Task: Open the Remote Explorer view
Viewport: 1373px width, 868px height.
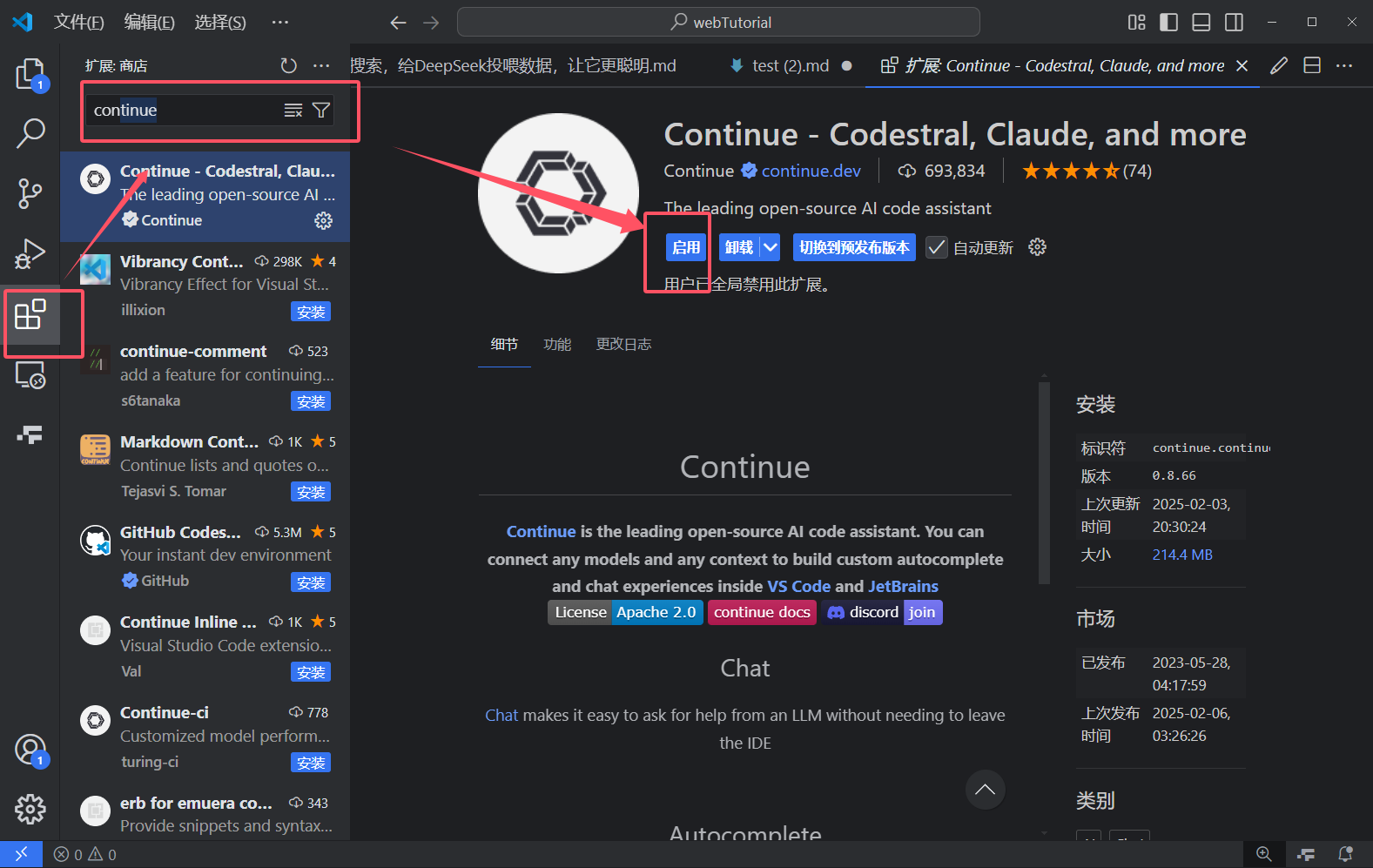Action: pos(30,375)
